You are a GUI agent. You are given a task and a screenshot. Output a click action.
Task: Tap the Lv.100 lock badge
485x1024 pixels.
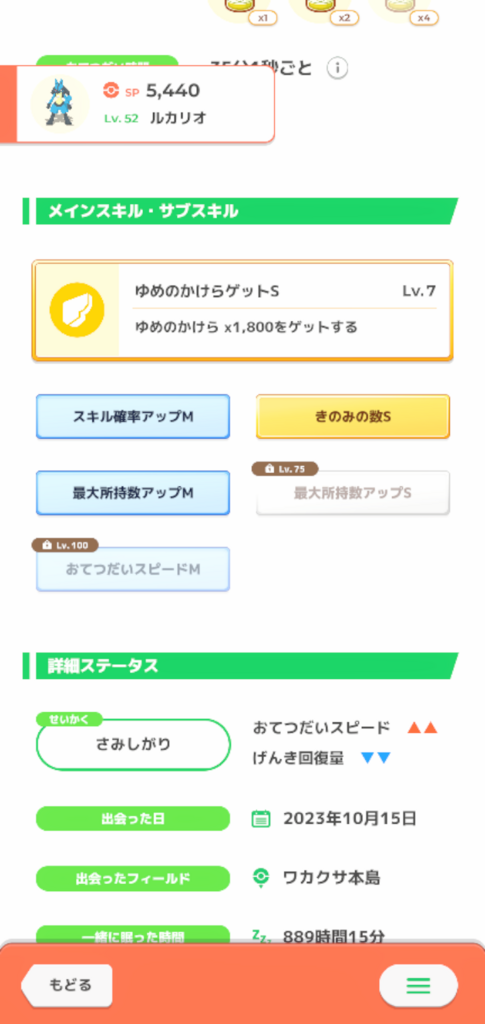(65, 545)
